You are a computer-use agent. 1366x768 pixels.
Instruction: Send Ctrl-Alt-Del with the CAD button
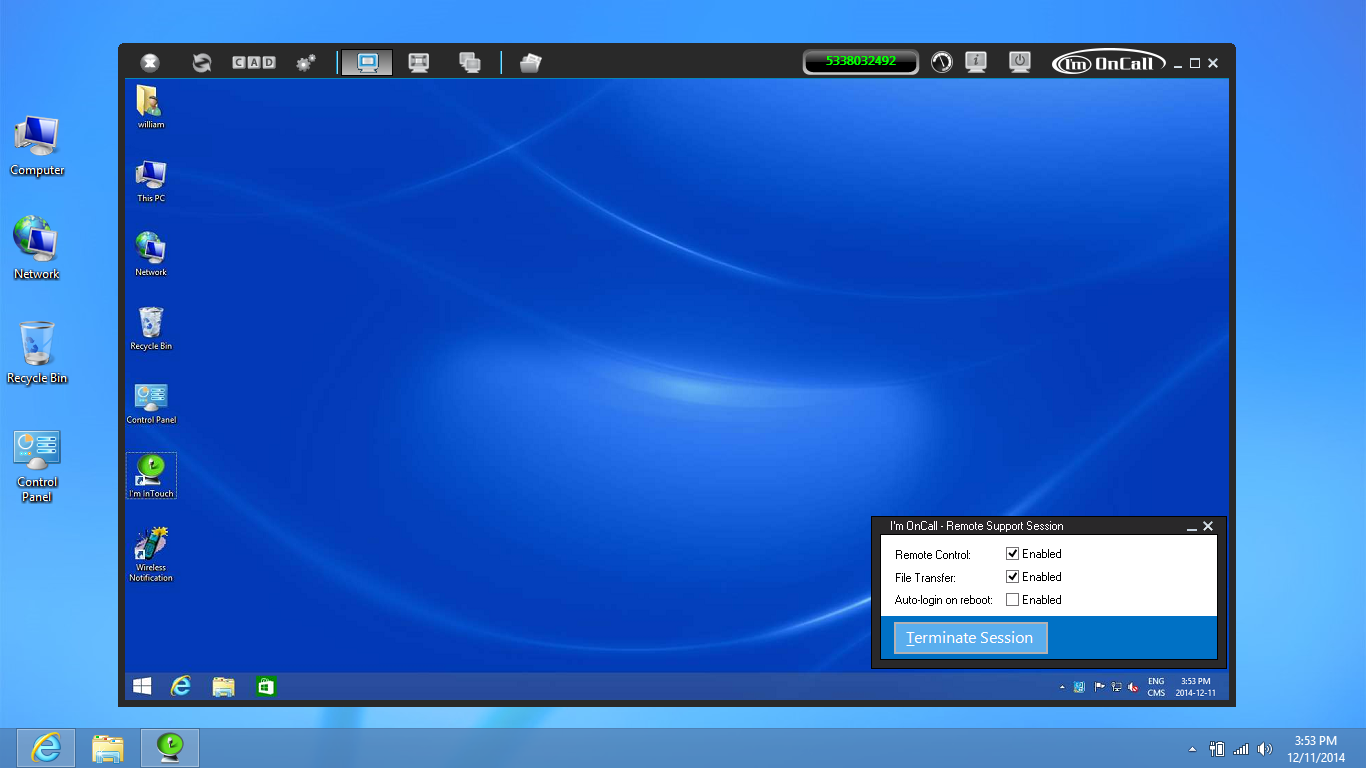pyautogui.click(x=254, y=63)
